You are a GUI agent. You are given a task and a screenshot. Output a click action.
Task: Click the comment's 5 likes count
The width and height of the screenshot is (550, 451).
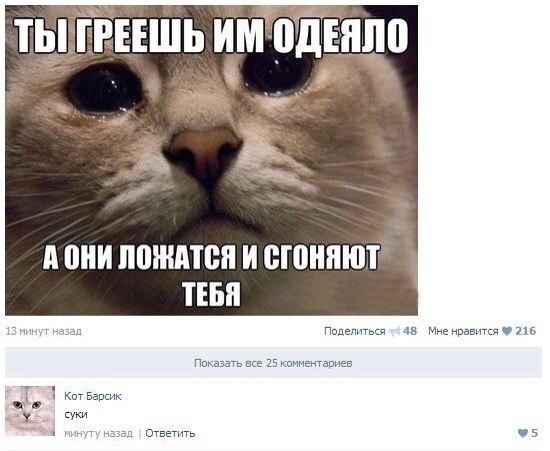tap(534, 433)
